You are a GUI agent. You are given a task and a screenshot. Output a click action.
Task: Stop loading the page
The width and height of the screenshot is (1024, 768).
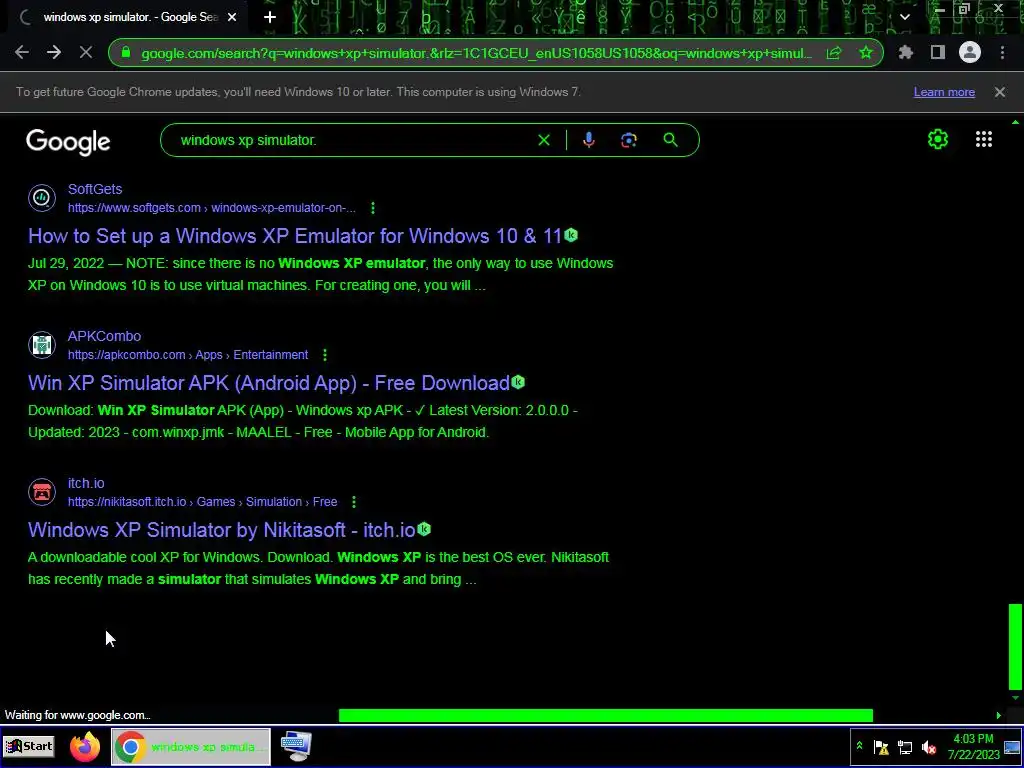click(86, 53)
